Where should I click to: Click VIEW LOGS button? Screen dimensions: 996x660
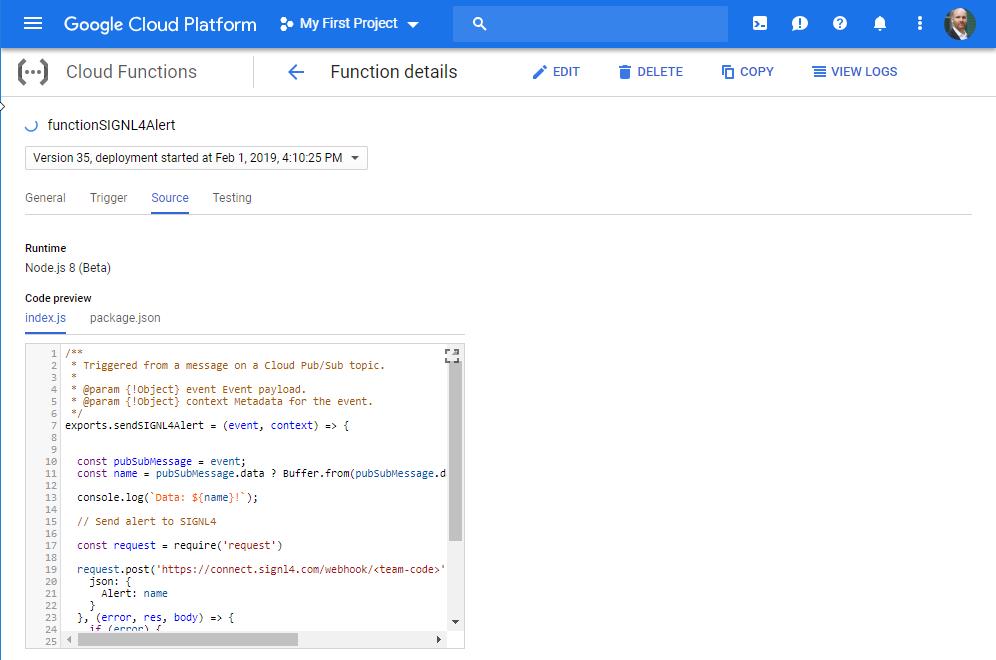855,72
